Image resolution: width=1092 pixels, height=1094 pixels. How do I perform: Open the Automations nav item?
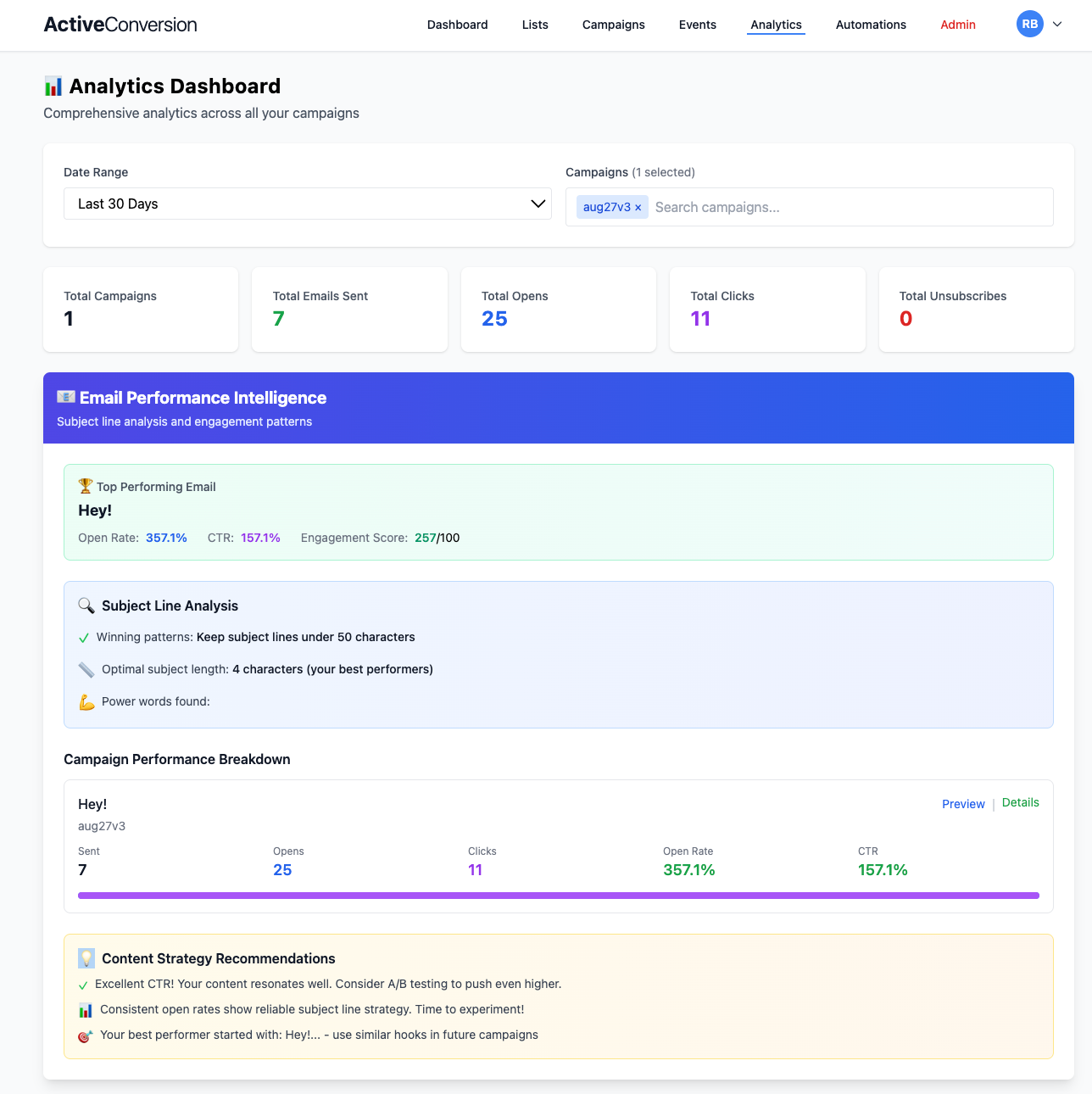pos(871,25)
